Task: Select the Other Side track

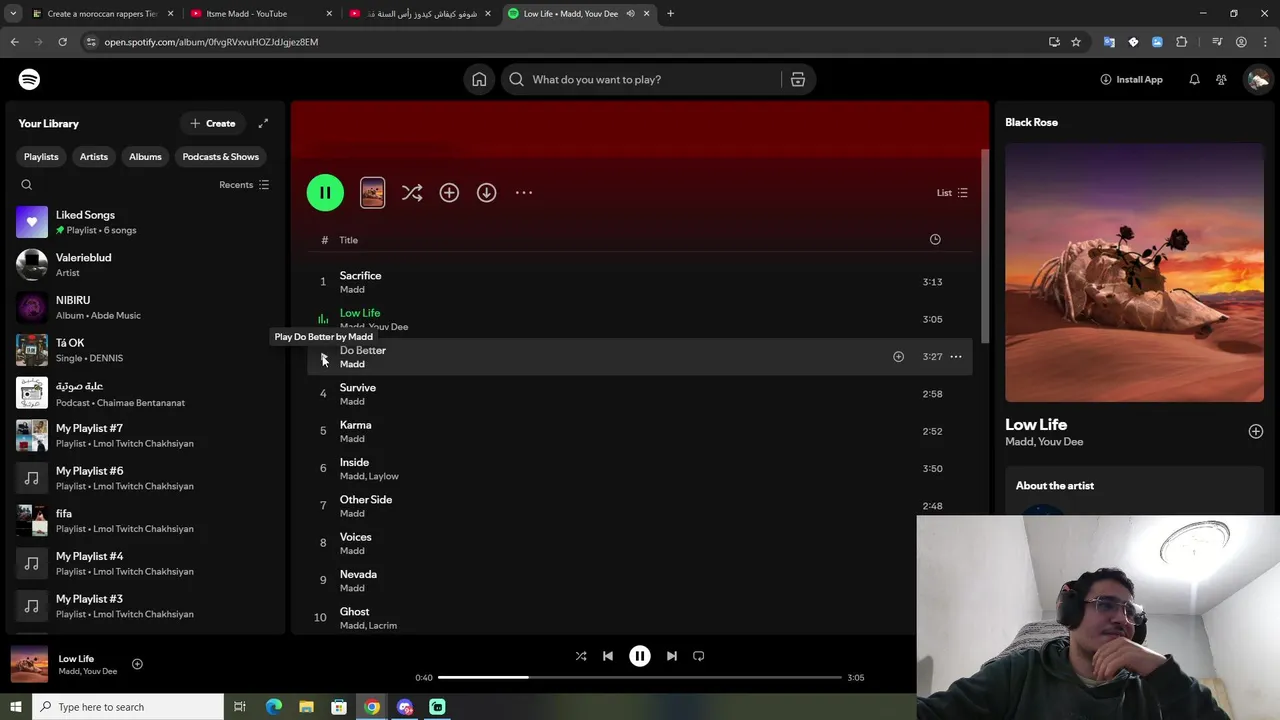Action: coord(639,506)
